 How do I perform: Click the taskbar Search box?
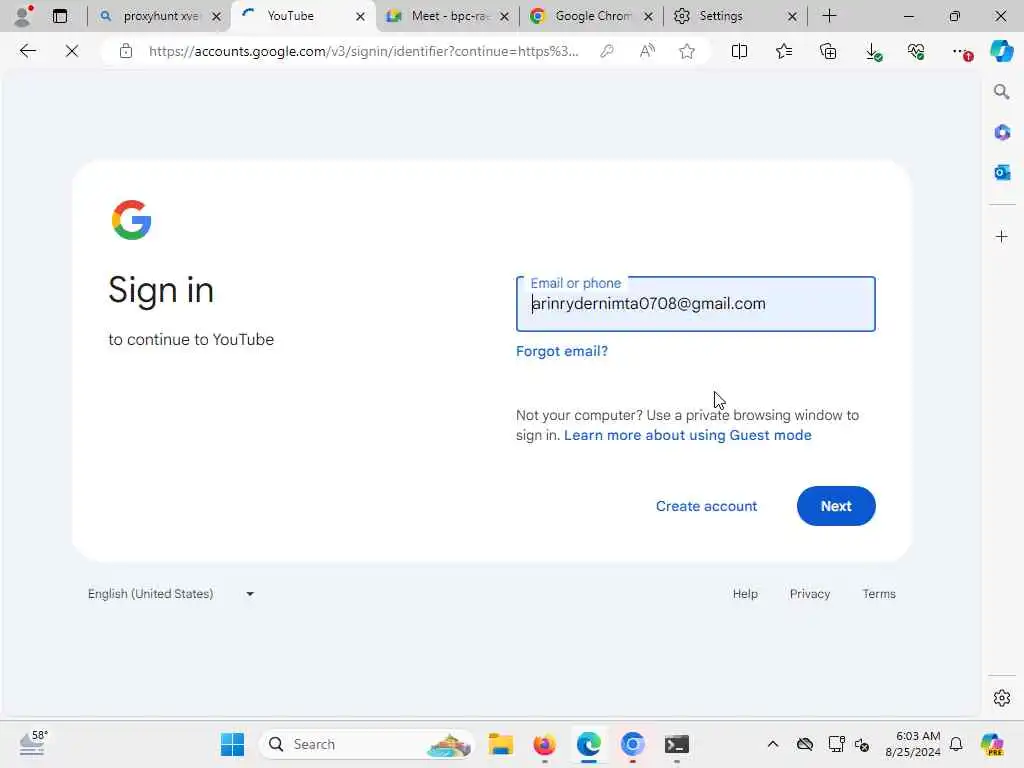[367, 744]
